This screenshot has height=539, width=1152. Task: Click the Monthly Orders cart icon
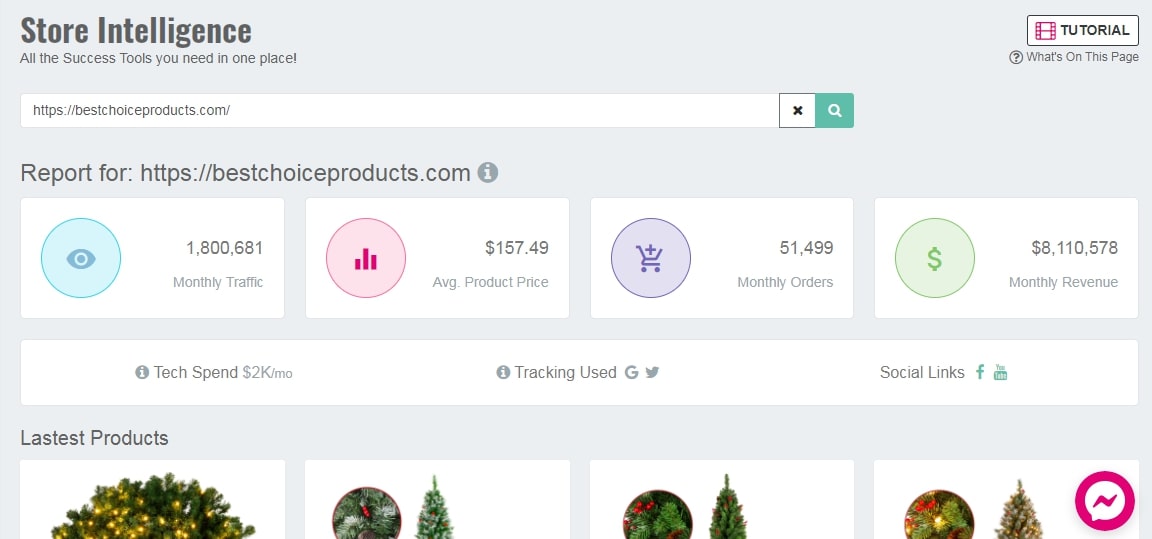(650, 258)
